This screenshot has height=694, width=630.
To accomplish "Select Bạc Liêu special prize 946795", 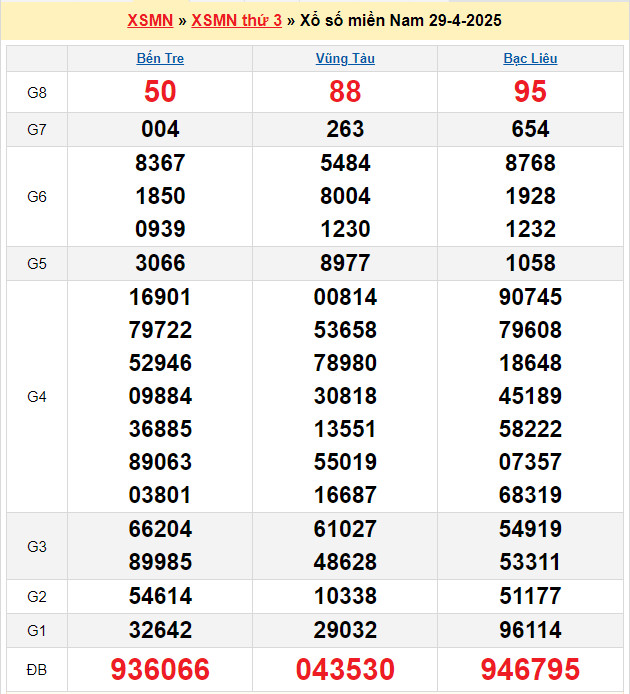I will pyautogui.click(x=530, y=669).
